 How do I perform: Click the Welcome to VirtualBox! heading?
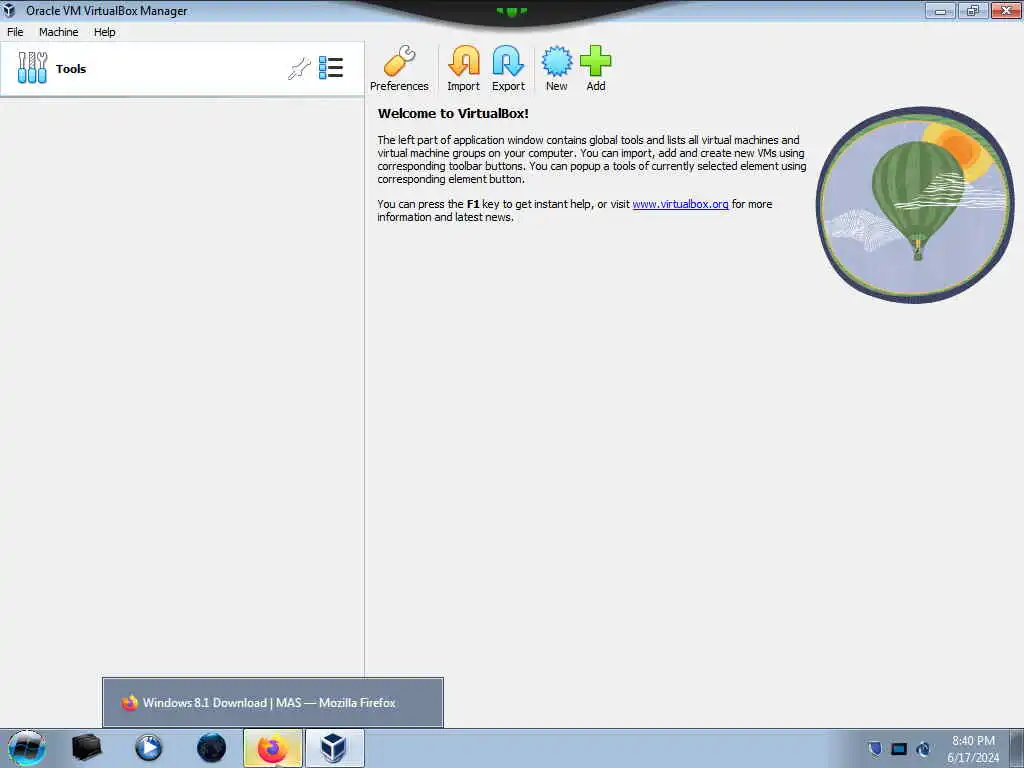point(453,114)
